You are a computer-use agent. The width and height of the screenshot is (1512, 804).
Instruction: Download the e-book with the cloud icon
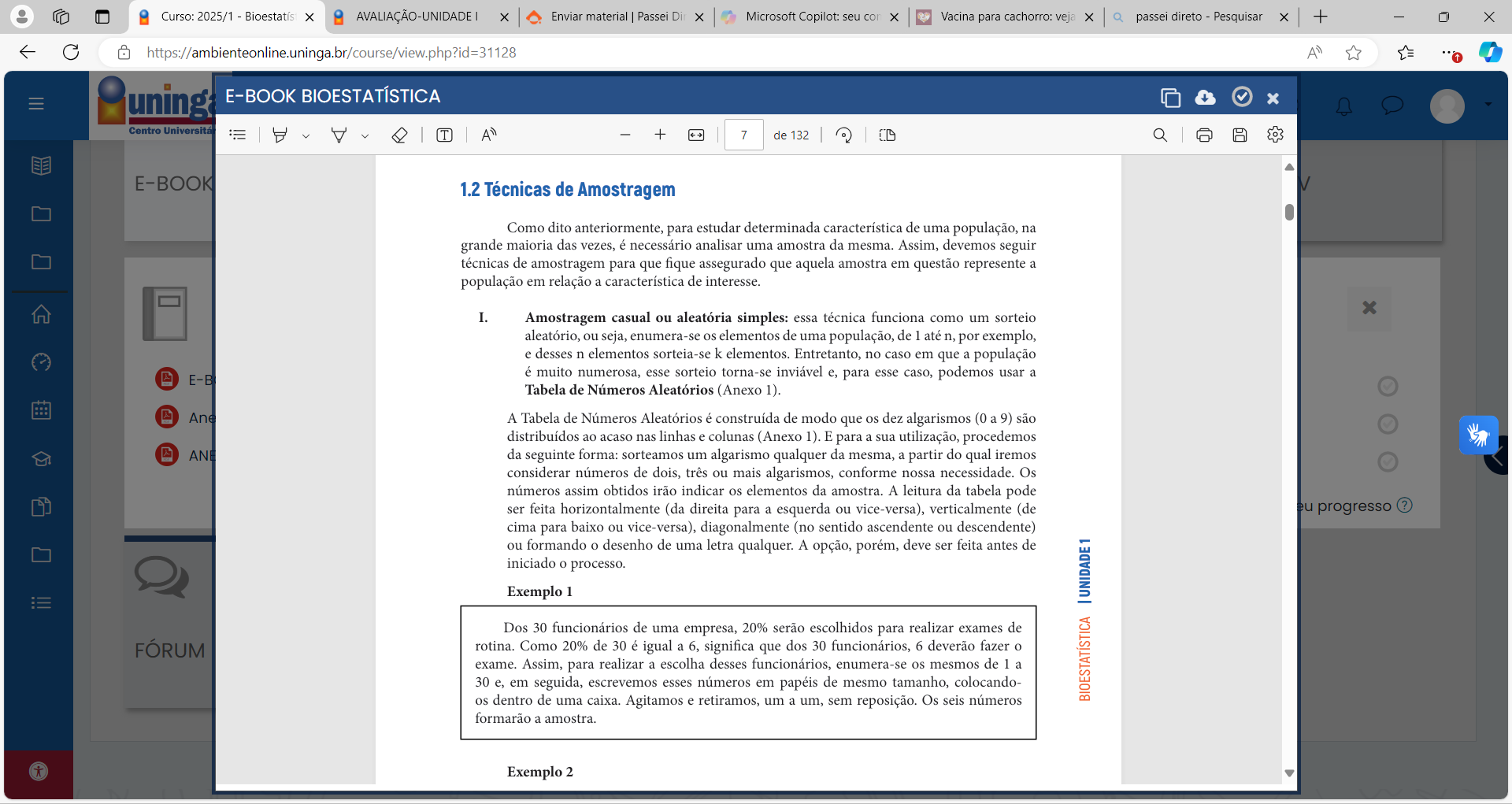tap(1205, 97)
